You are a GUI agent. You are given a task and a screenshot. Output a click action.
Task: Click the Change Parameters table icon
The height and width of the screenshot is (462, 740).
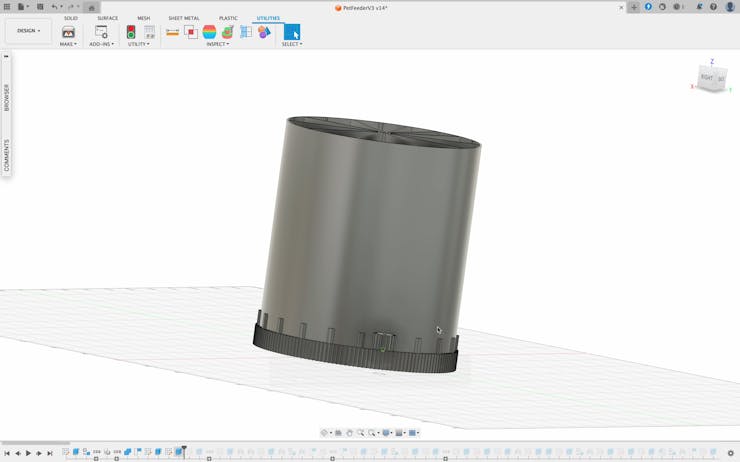(x=149, y=32)
